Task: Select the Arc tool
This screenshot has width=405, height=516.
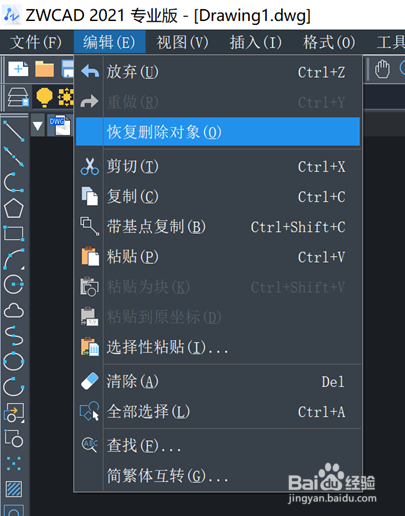Action: (x=14, y=259)
